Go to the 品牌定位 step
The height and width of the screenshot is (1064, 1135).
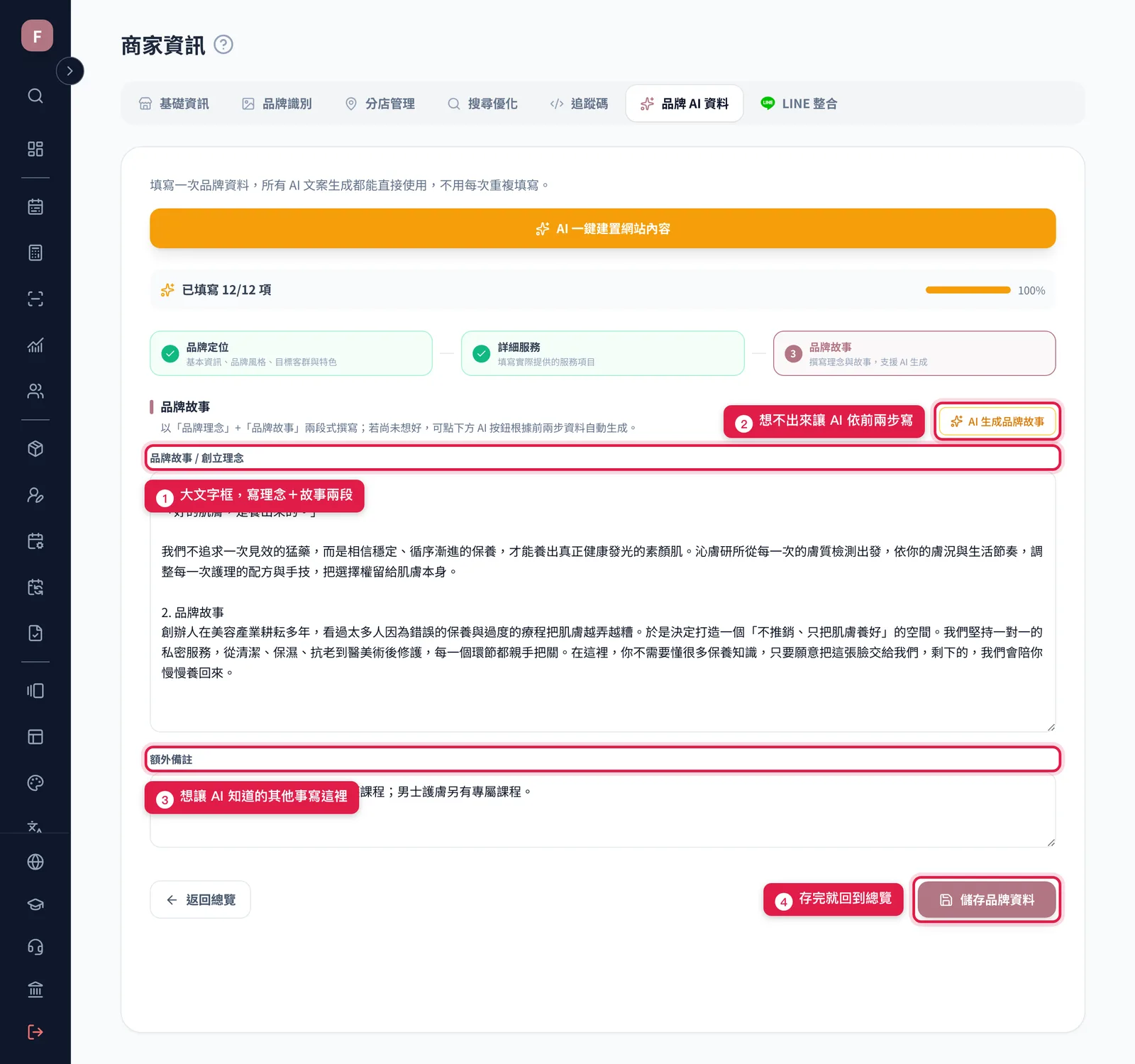pos(291,353)
